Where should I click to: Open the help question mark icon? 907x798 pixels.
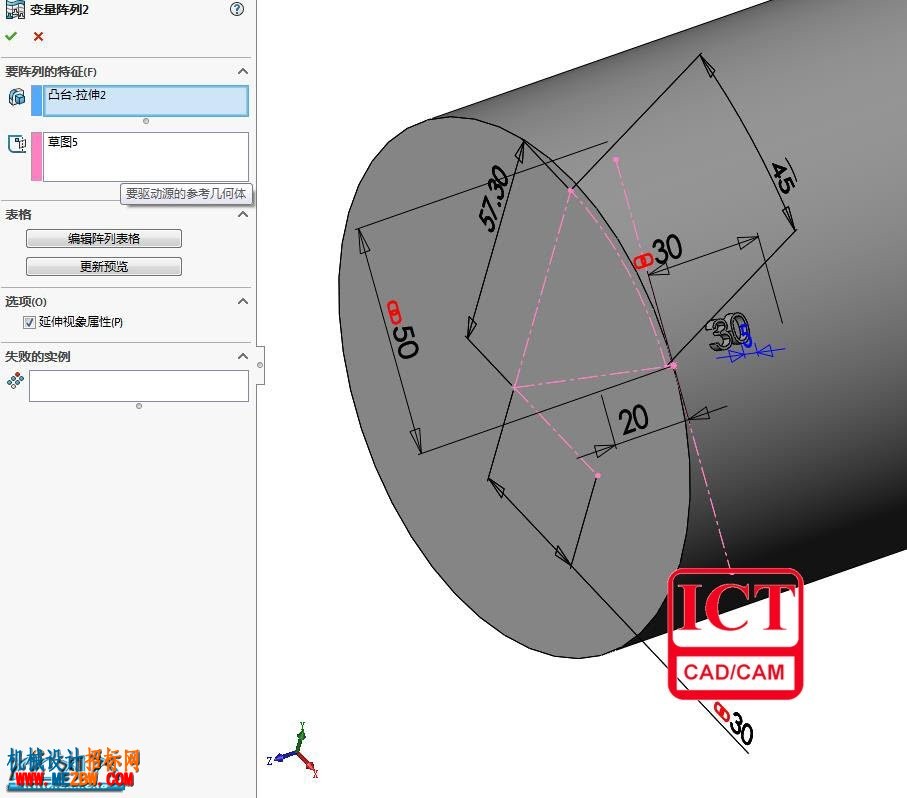pos(237,9)
